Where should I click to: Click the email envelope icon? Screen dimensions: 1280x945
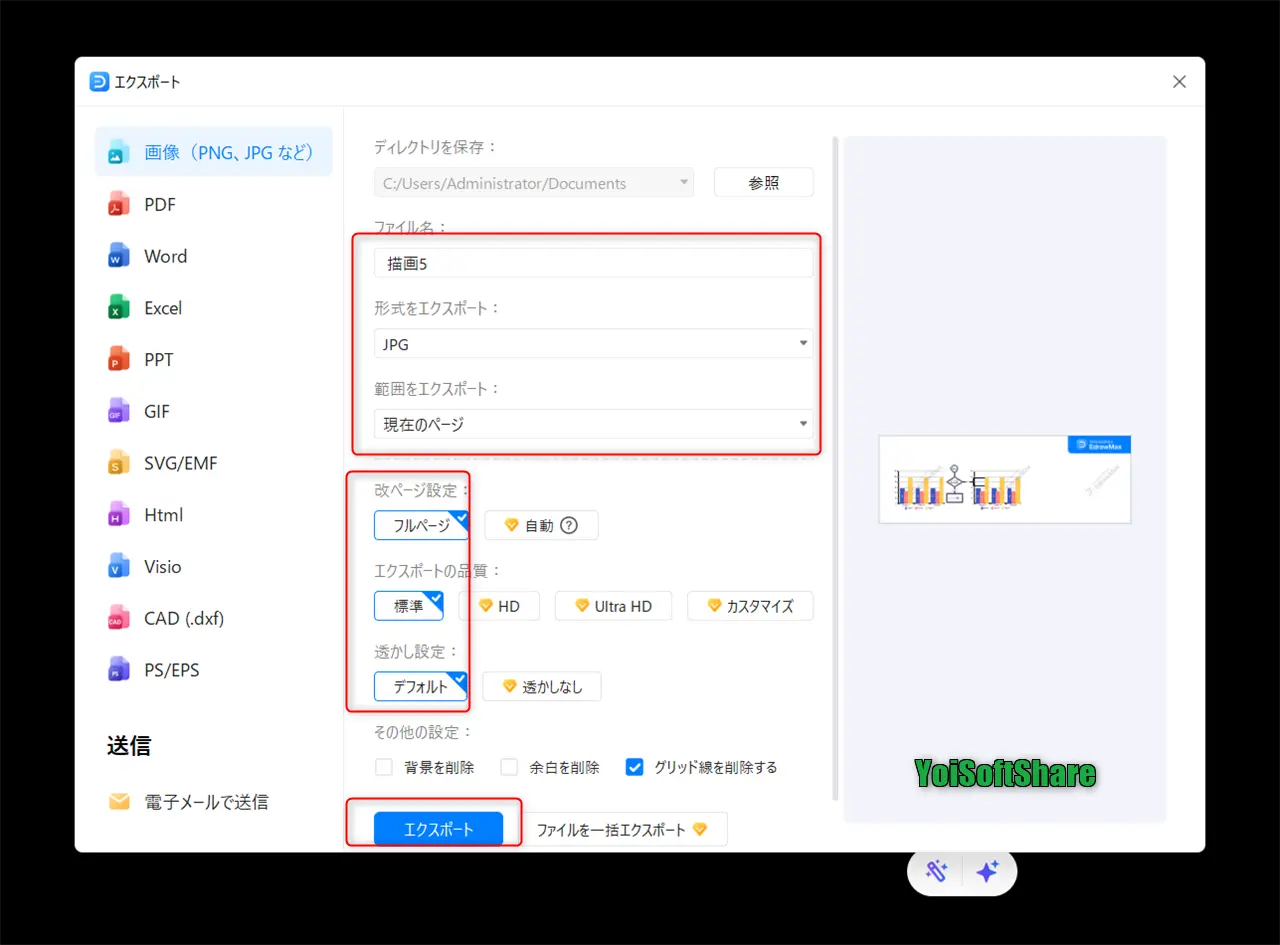[119, 802]
